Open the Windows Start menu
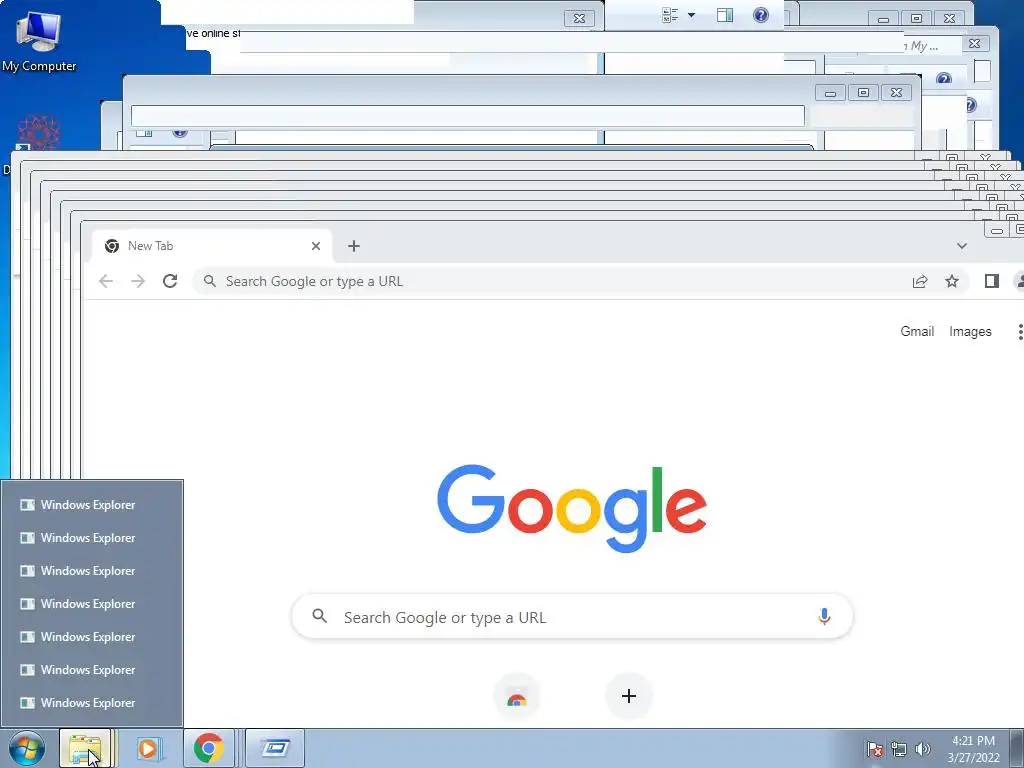Image resolution: width=1024 pixels, height=768 pixels. (27, 748)
